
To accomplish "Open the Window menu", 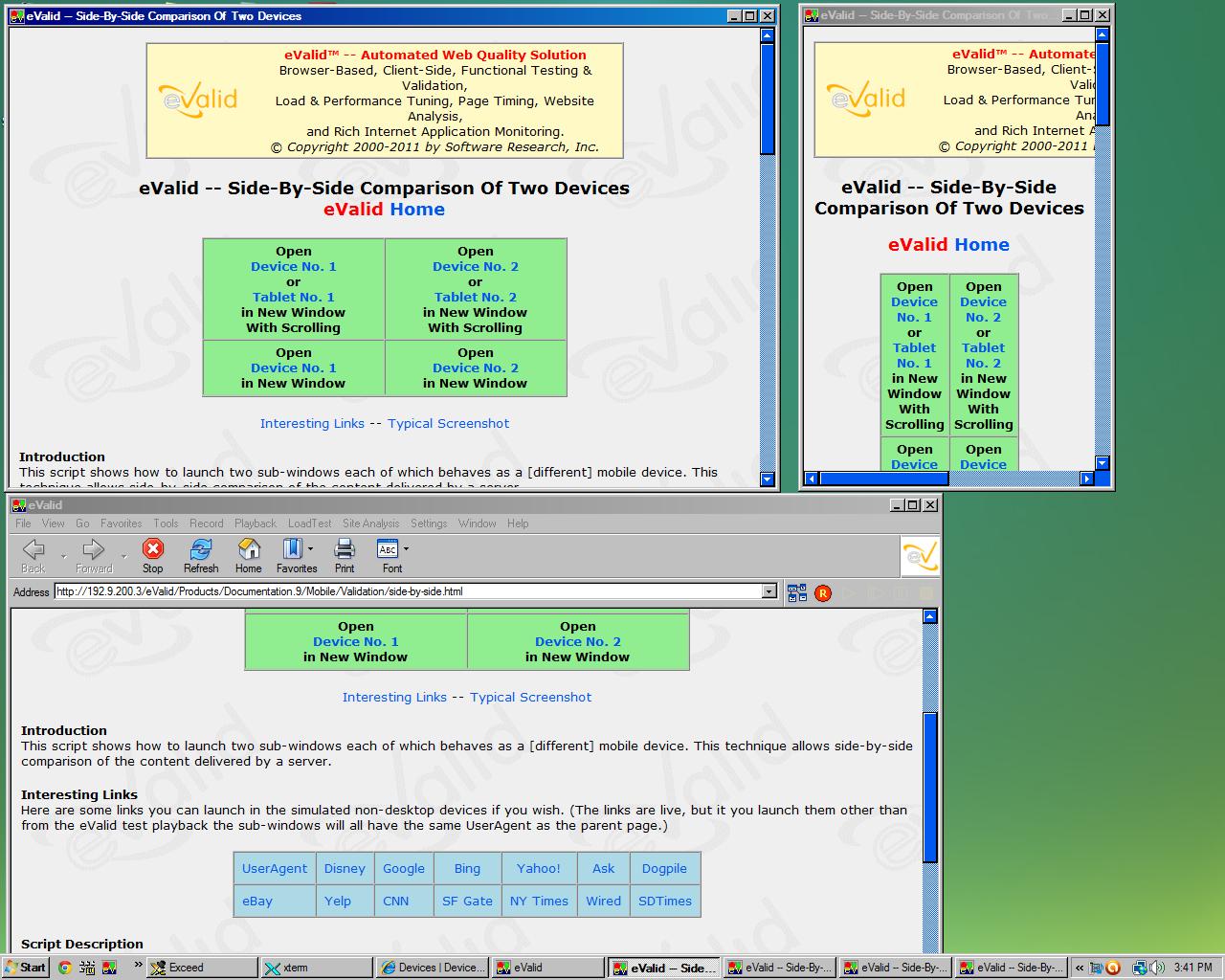I will [477, 523].
